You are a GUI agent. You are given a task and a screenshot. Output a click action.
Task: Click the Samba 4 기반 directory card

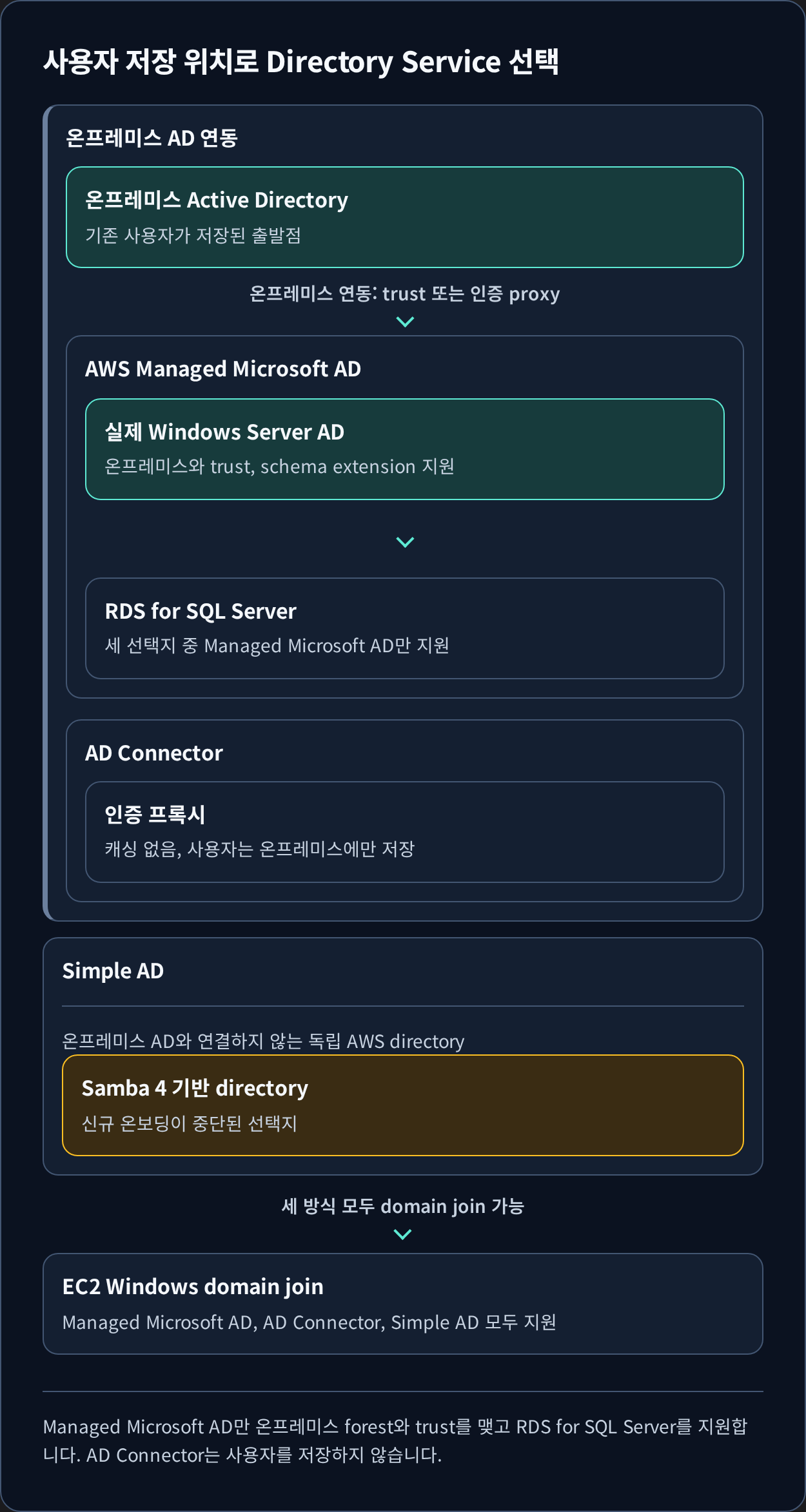tap(403, 1105)
